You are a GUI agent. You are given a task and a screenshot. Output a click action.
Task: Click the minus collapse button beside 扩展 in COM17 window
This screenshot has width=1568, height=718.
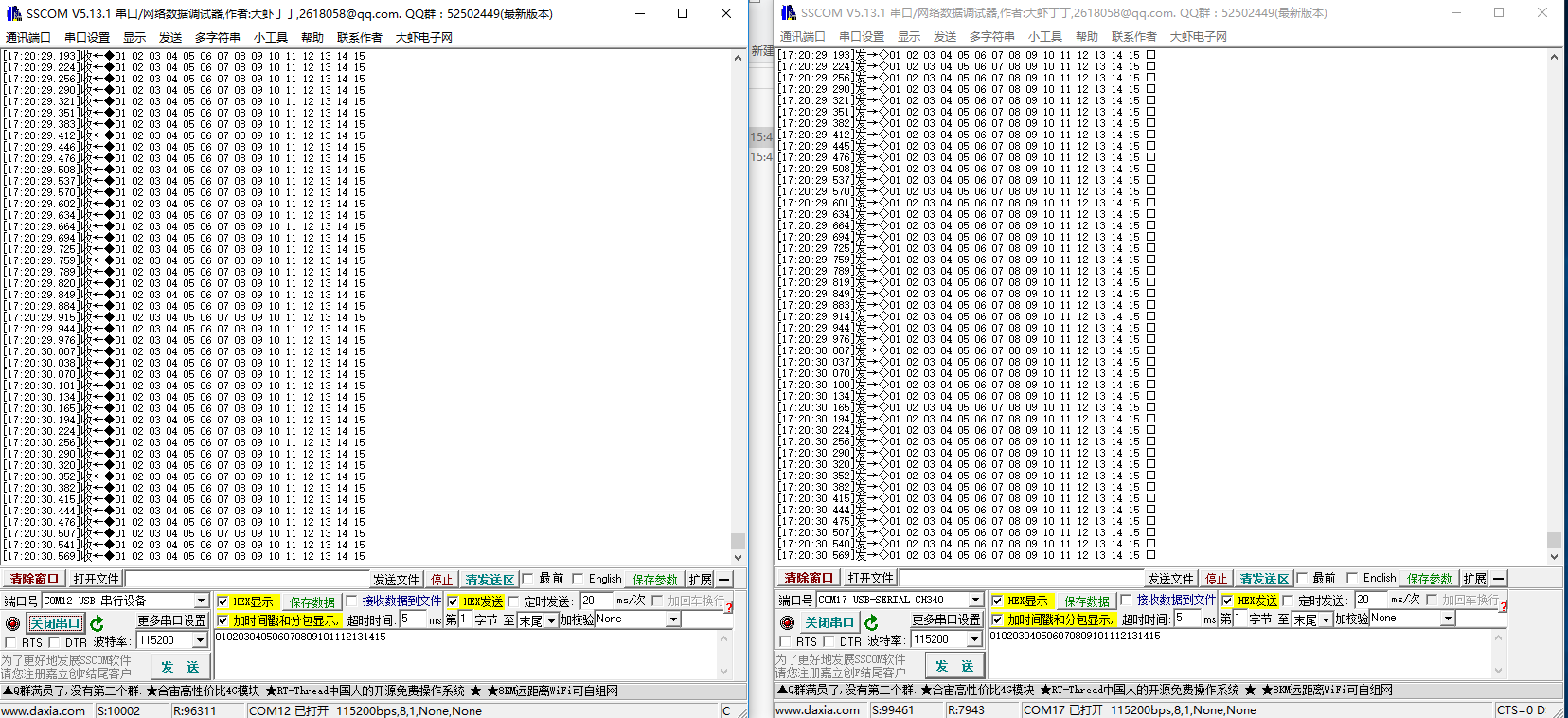coord(1499,579)
